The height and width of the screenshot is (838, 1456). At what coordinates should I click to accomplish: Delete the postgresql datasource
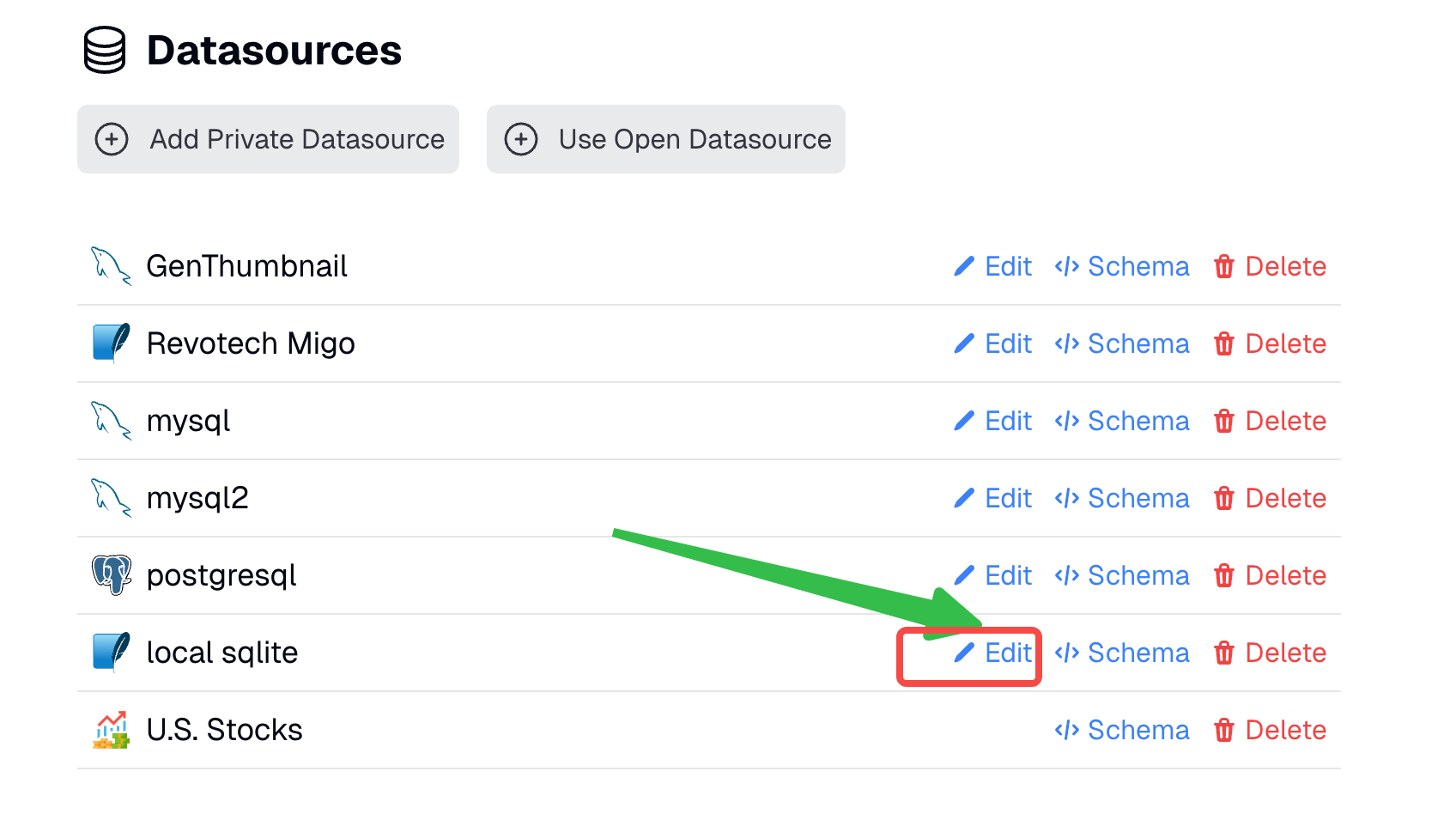pyautogui.click(x=1271, y=575)
